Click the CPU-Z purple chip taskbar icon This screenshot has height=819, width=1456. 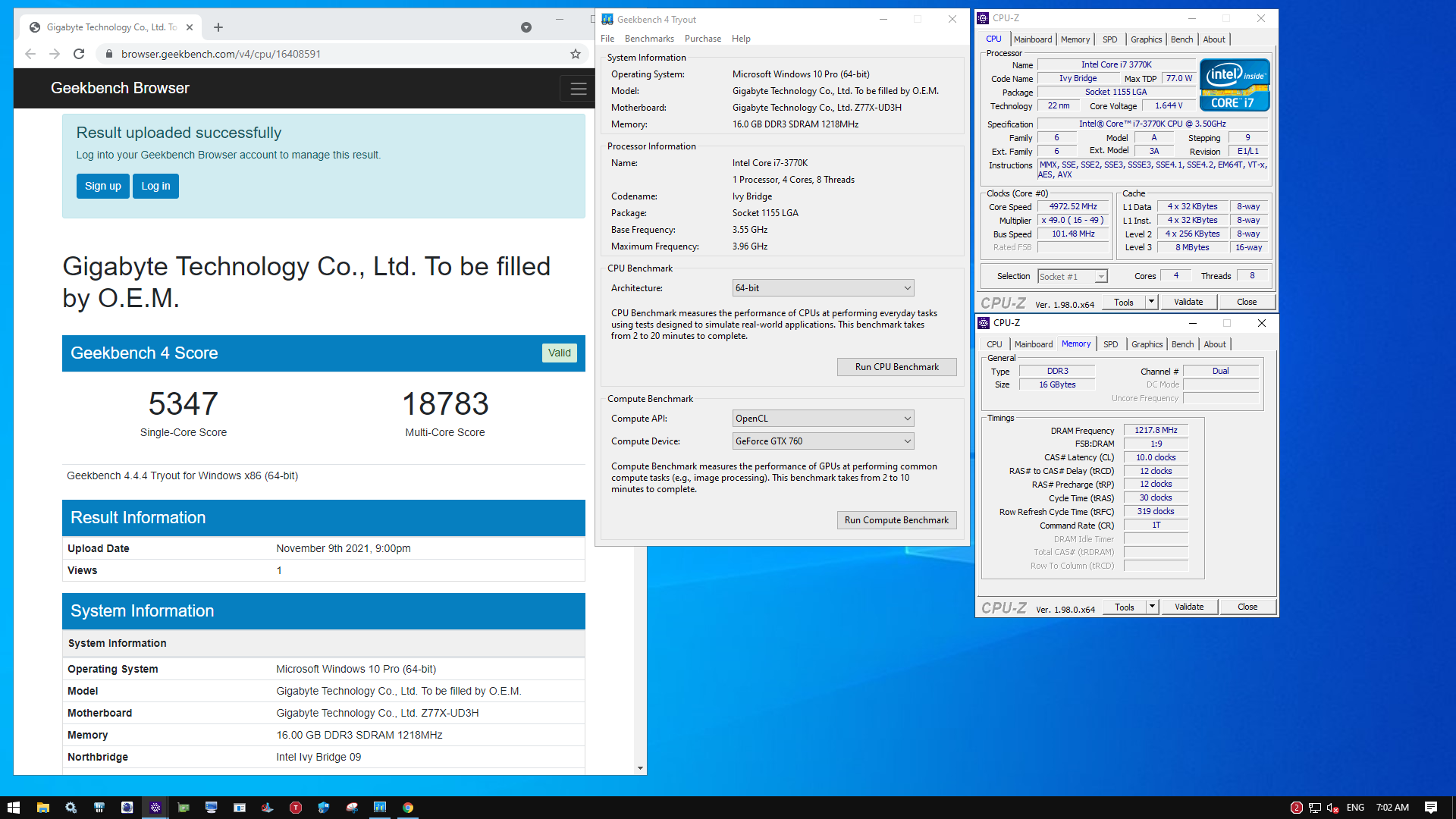coord(155,808)
